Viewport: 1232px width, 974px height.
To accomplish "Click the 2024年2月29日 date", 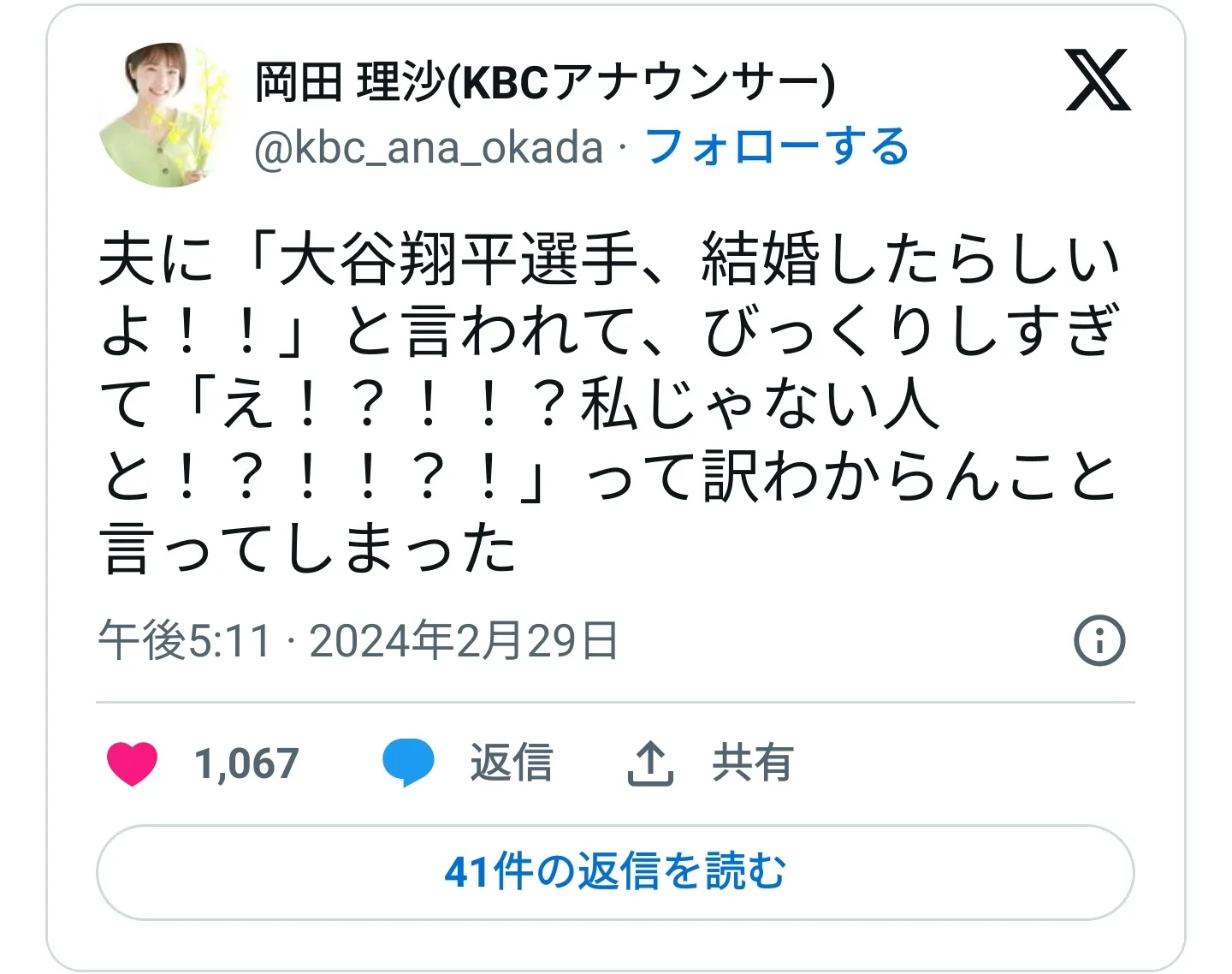I will click(x=464, y=640).
